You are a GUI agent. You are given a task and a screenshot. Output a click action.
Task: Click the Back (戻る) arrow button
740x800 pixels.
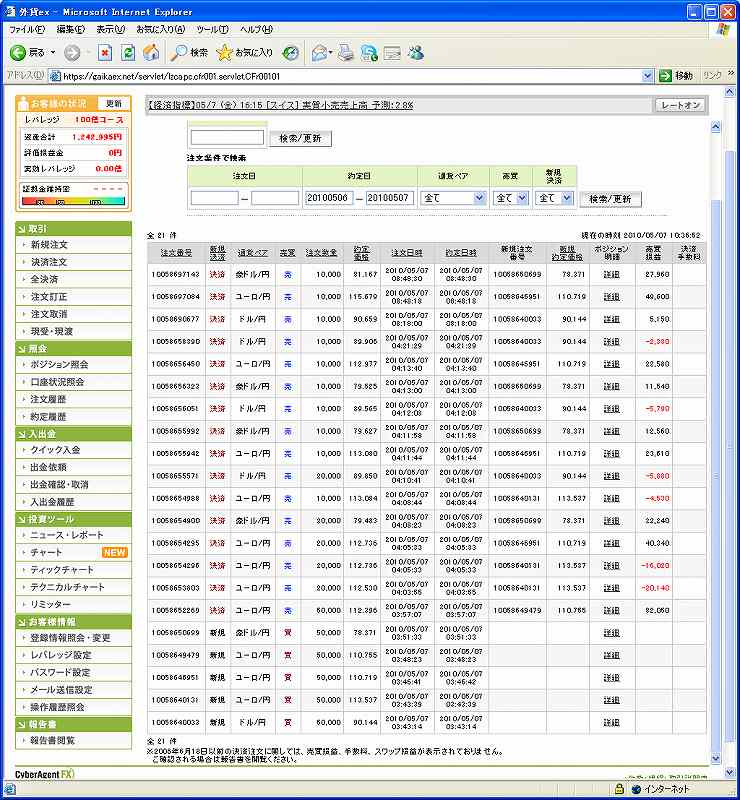pyautogui.click(x=28, y=53)
